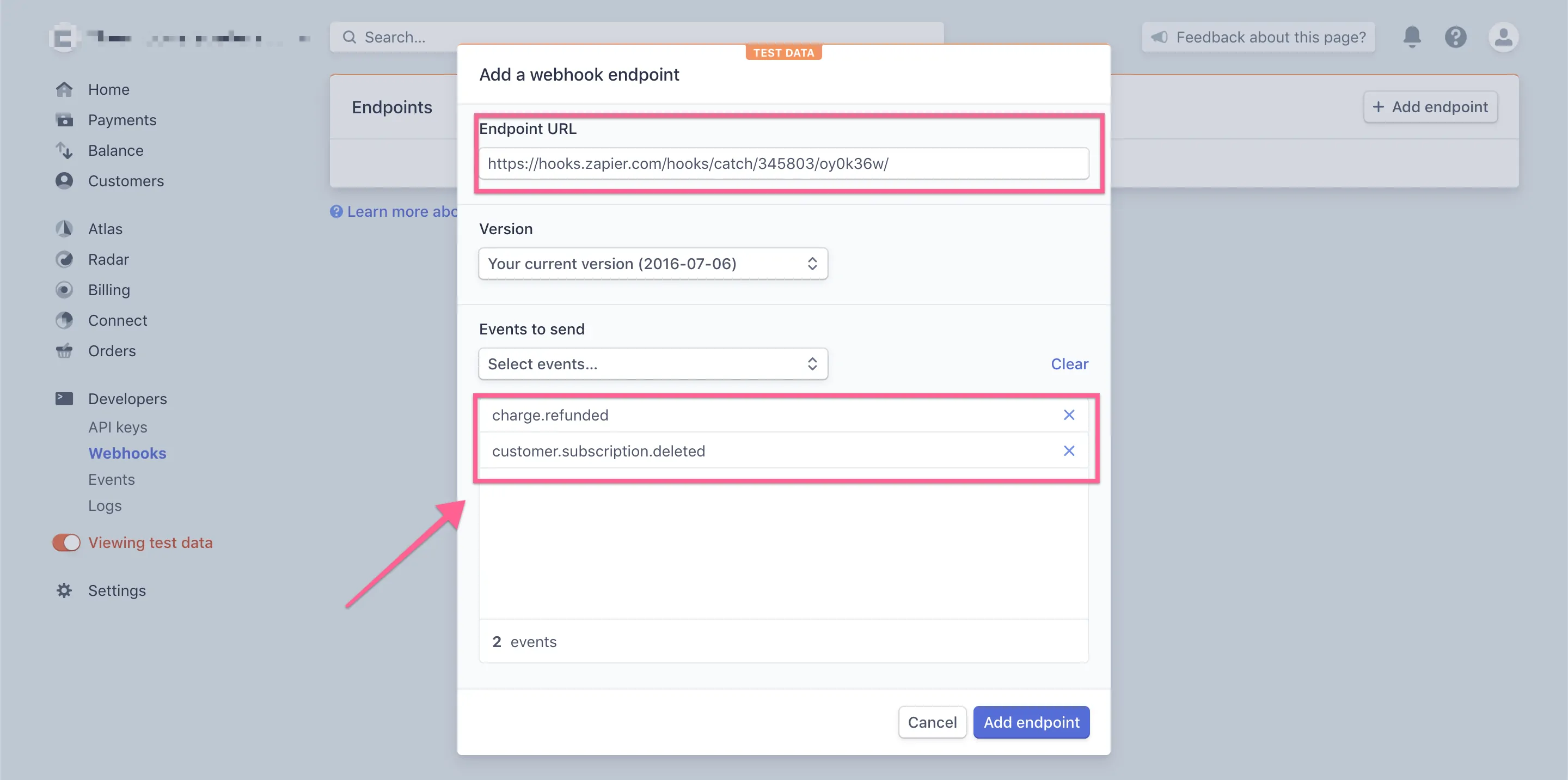Viewport: 1568px width, 780px height.
Task: Open the user account avatar icon
Action: click(1503, 37)
